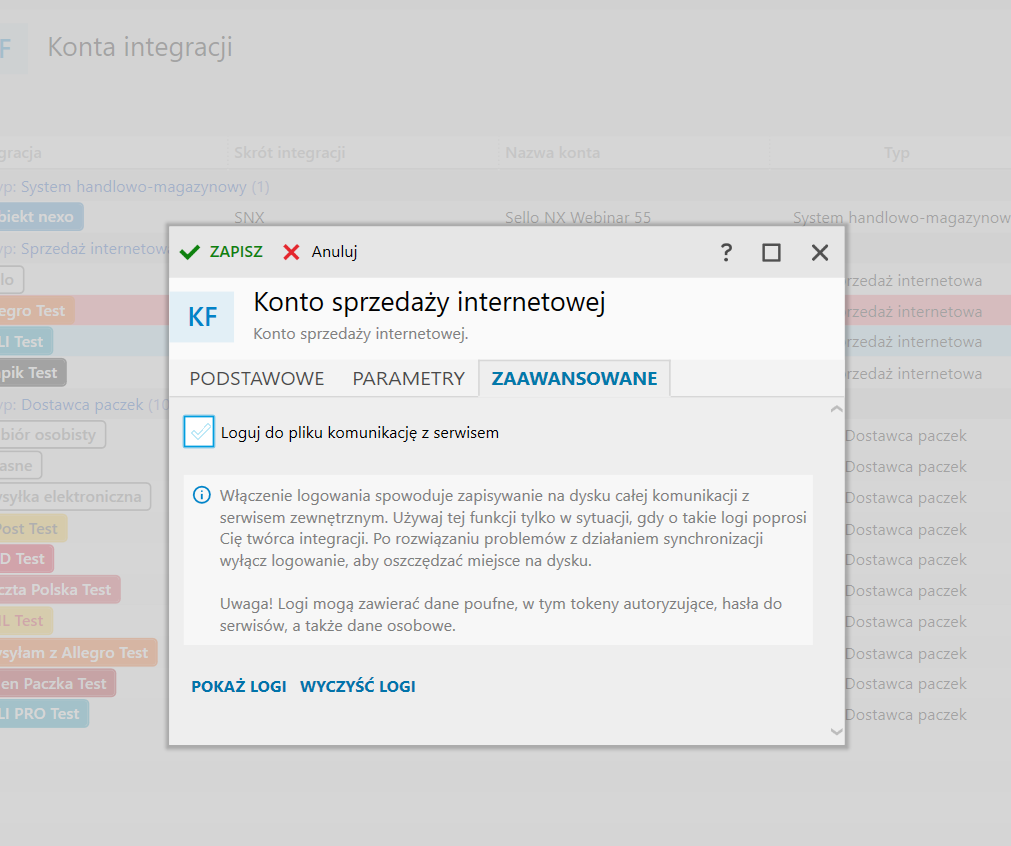The height and width of the screenshot is (846, 1011).
Task: Select the Allegro Test account tag
Action: (x=35, y=311)
